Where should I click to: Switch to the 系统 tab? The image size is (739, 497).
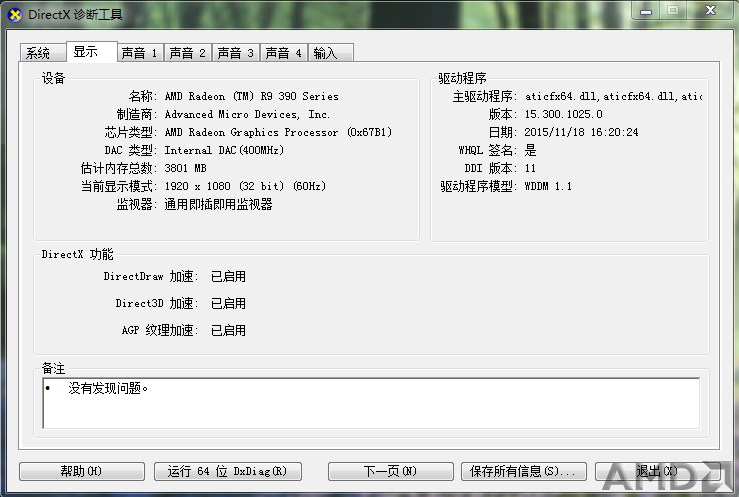[x=42, y=53]
